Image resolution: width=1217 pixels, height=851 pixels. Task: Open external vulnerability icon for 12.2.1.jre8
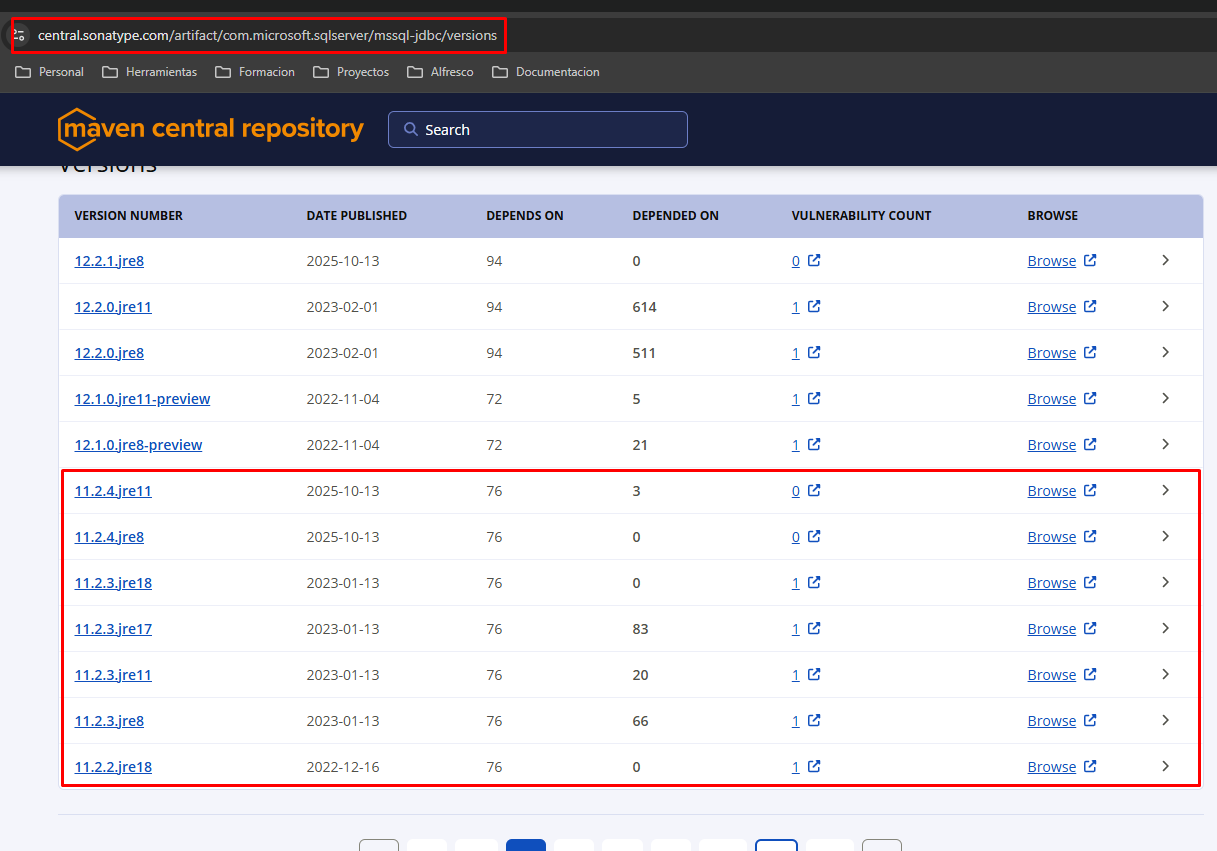coord(814,260)
